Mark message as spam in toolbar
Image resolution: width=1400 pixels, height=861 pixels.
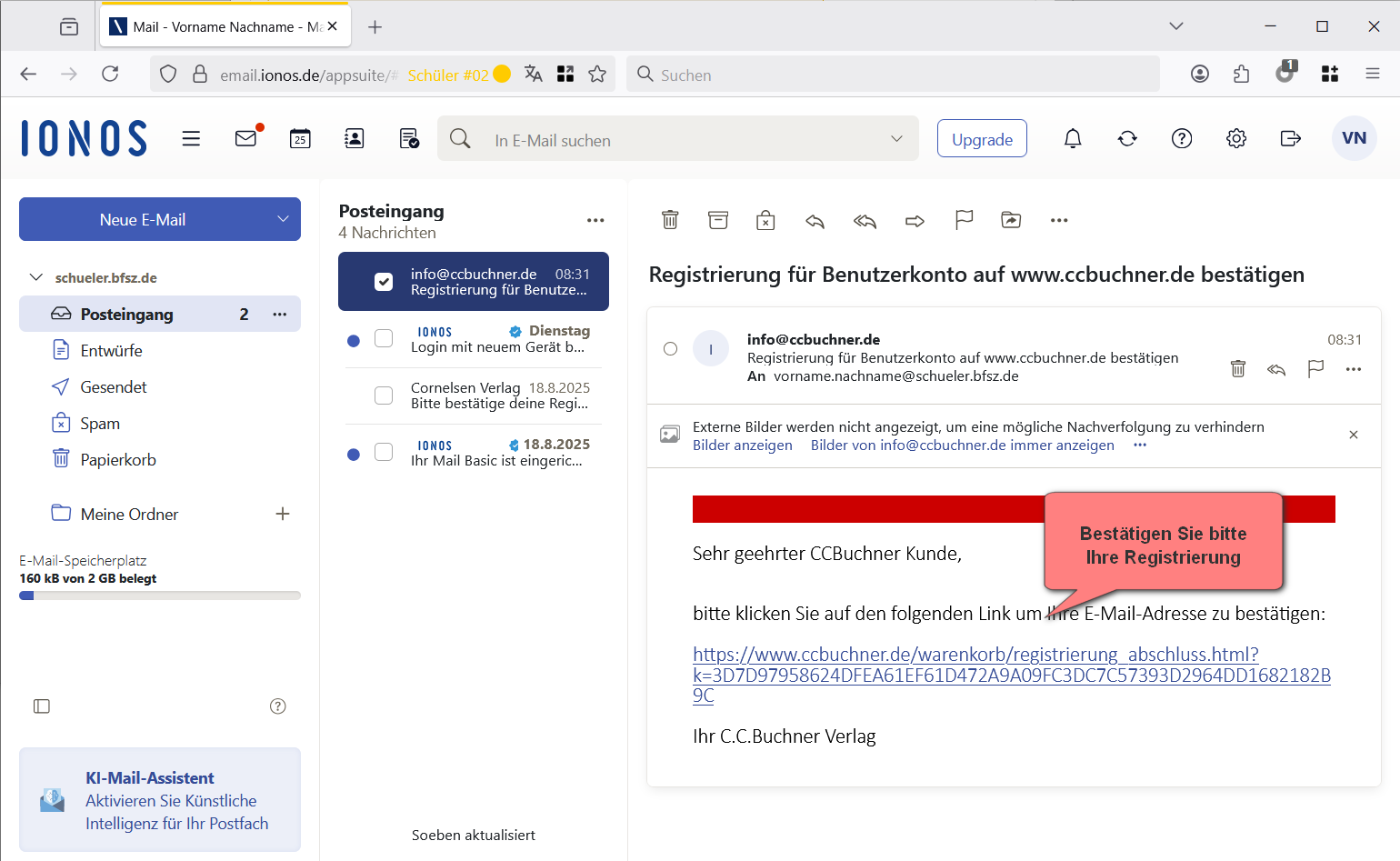click(x=765, y=220)
